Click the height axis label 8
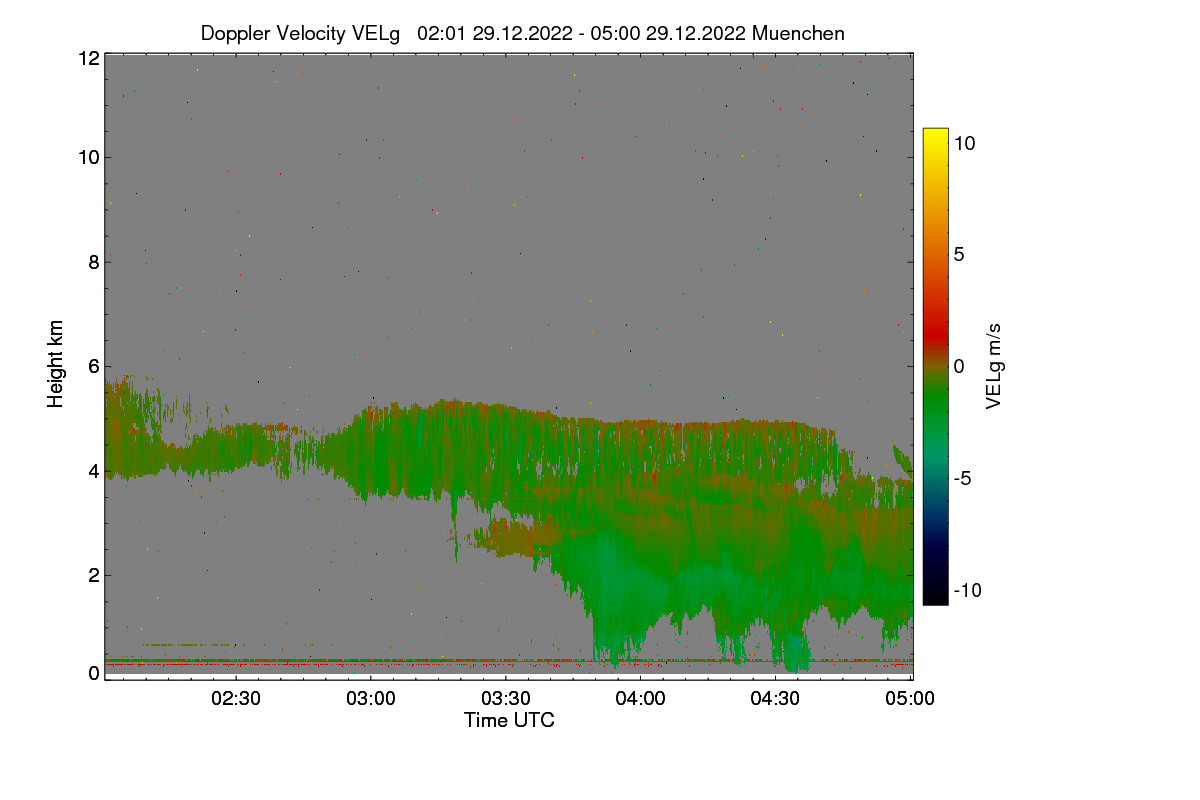The height and width of the screenshot is (800, 1200). pyautogui.click(x=94, y=262)
